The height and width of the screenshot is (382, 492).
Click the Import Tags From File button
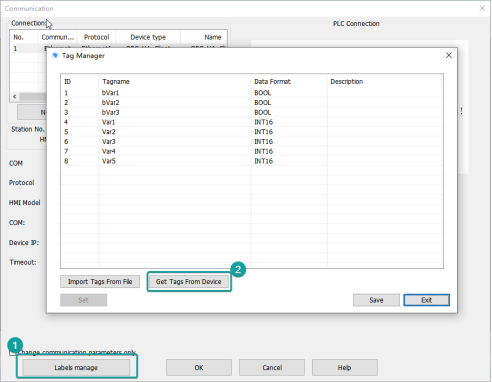pyautogui.click(x=100, y=282)
